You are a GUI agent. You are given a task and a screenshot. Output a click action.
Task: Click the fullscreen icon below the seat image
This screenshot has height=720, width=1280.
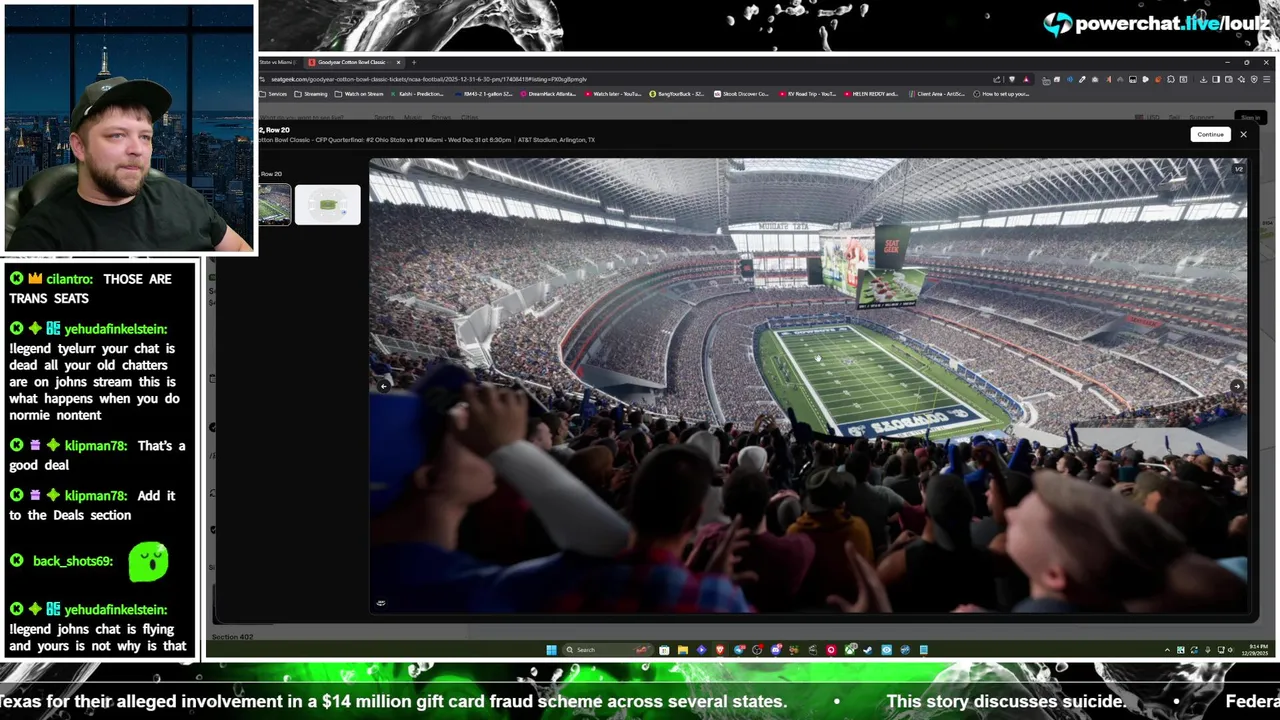point(381,603)
